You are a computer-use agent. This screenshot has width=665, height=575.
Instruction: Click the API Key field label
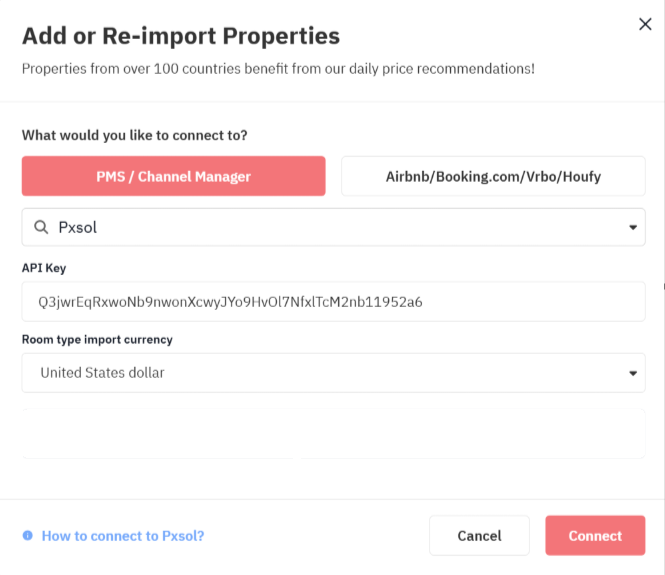click(44, 268)
